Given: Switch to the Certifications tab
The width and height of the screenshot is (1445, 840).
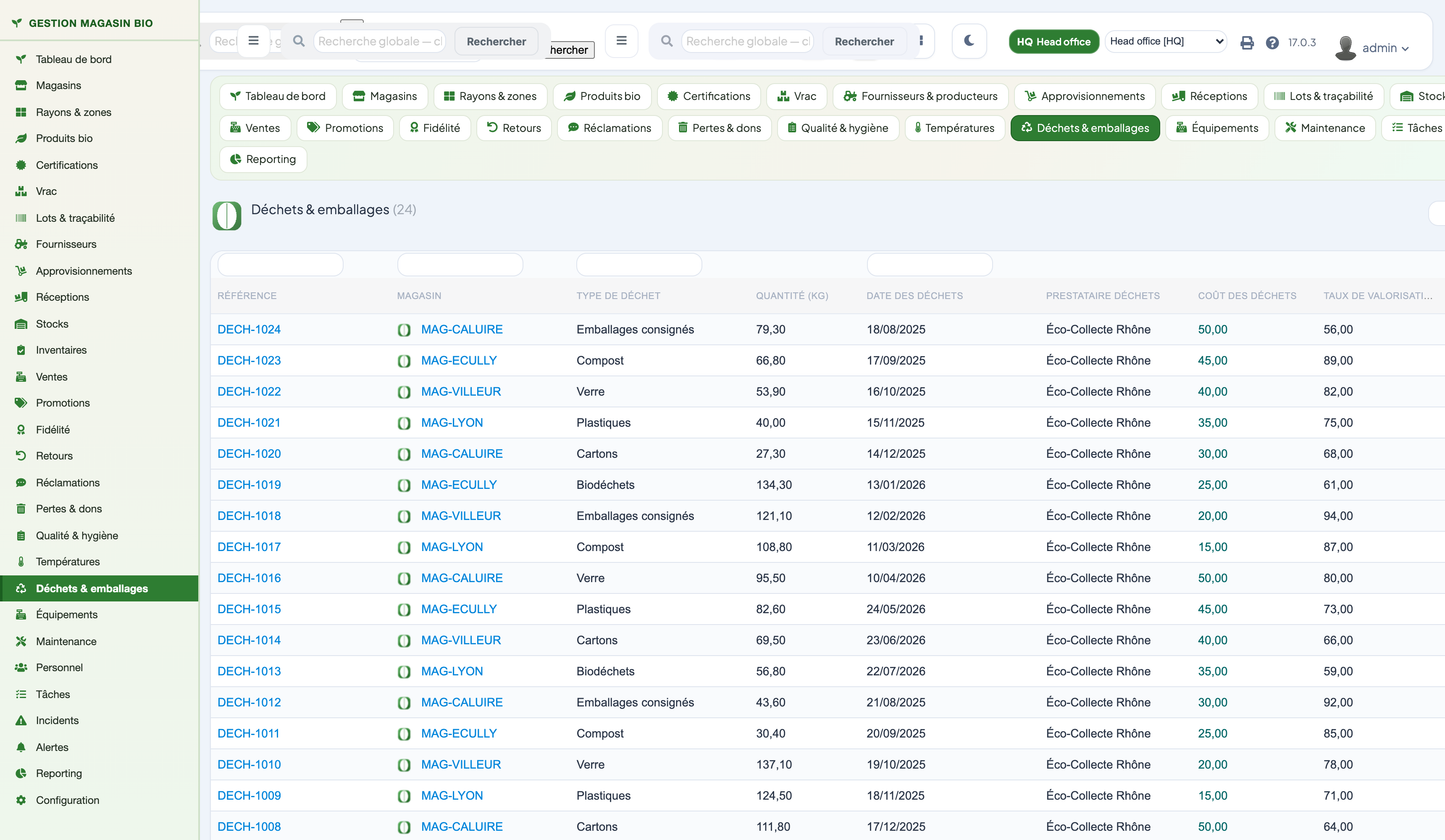Looking at the screenshot, I should 709,96.
